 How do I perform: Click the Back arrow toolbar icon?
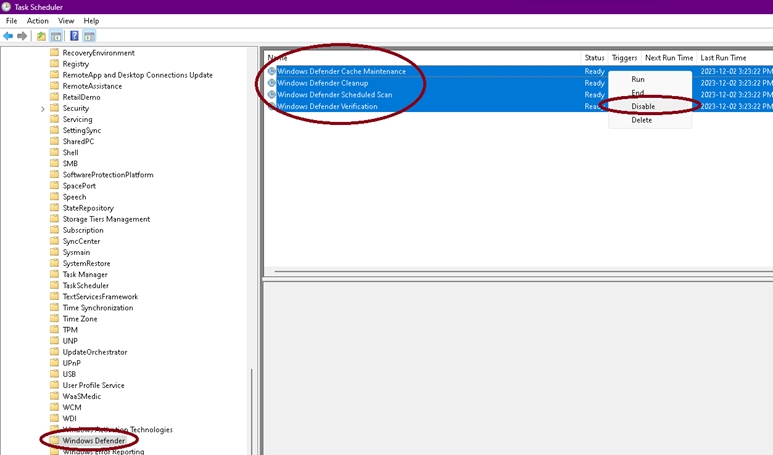coord(9,36)
